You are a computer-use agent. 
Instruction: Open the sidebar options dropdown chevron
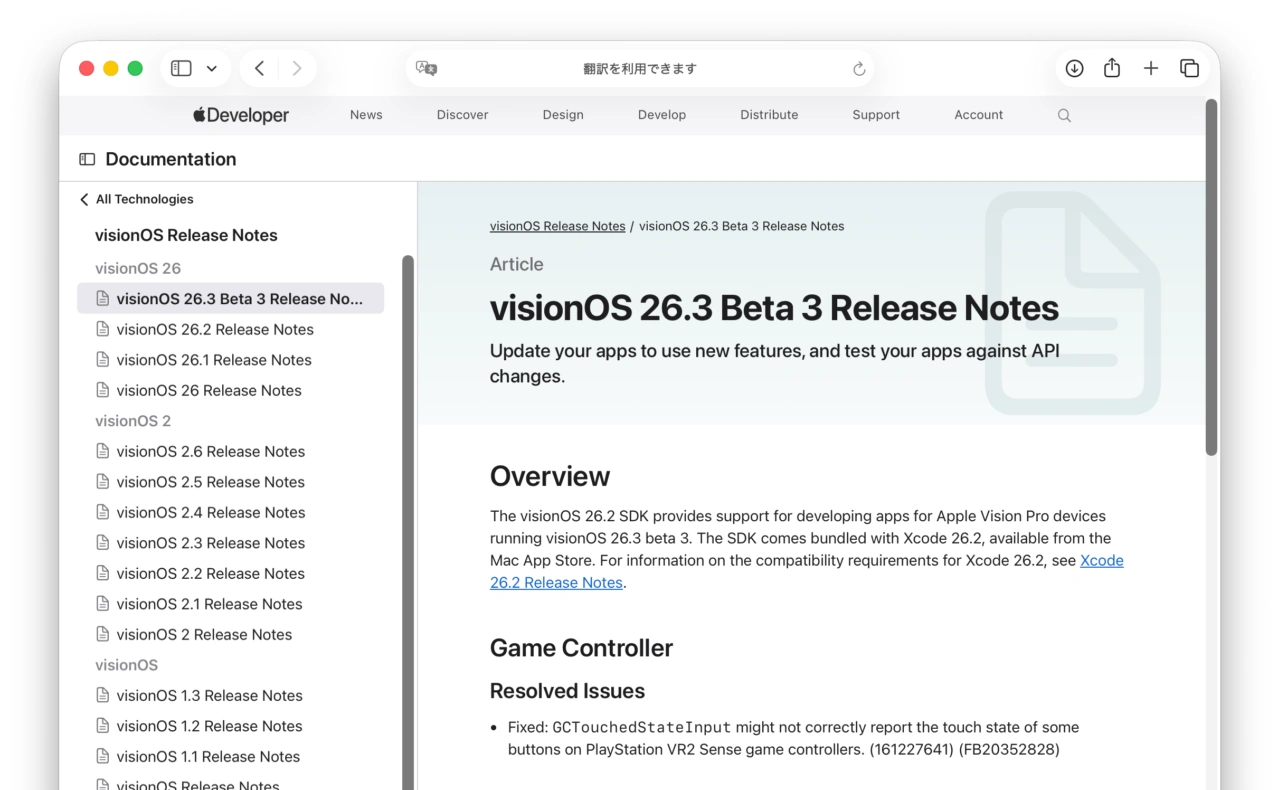(x=212, y=68)
